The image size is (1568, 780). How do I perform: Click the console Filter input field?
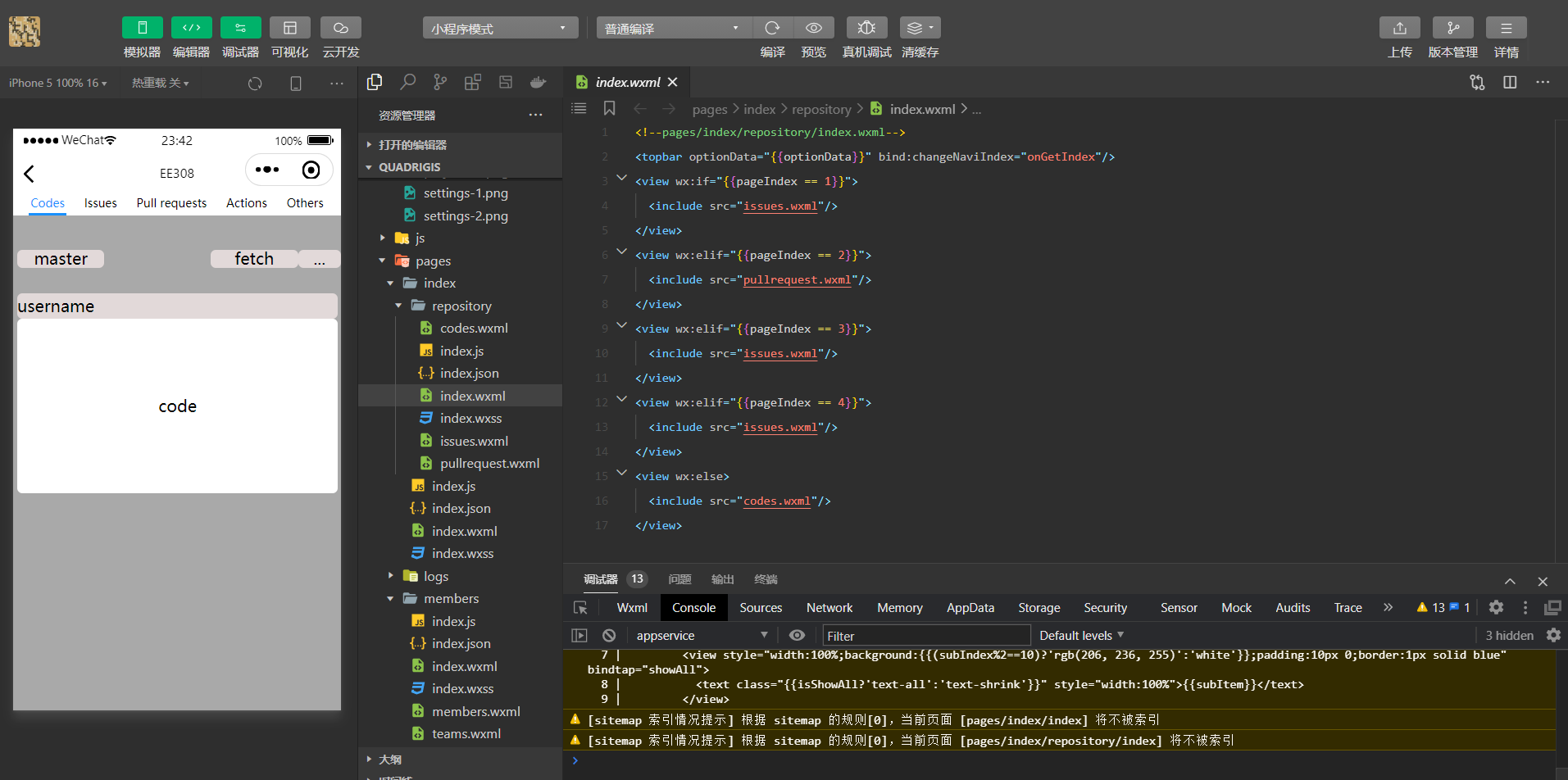pos(926,635)
